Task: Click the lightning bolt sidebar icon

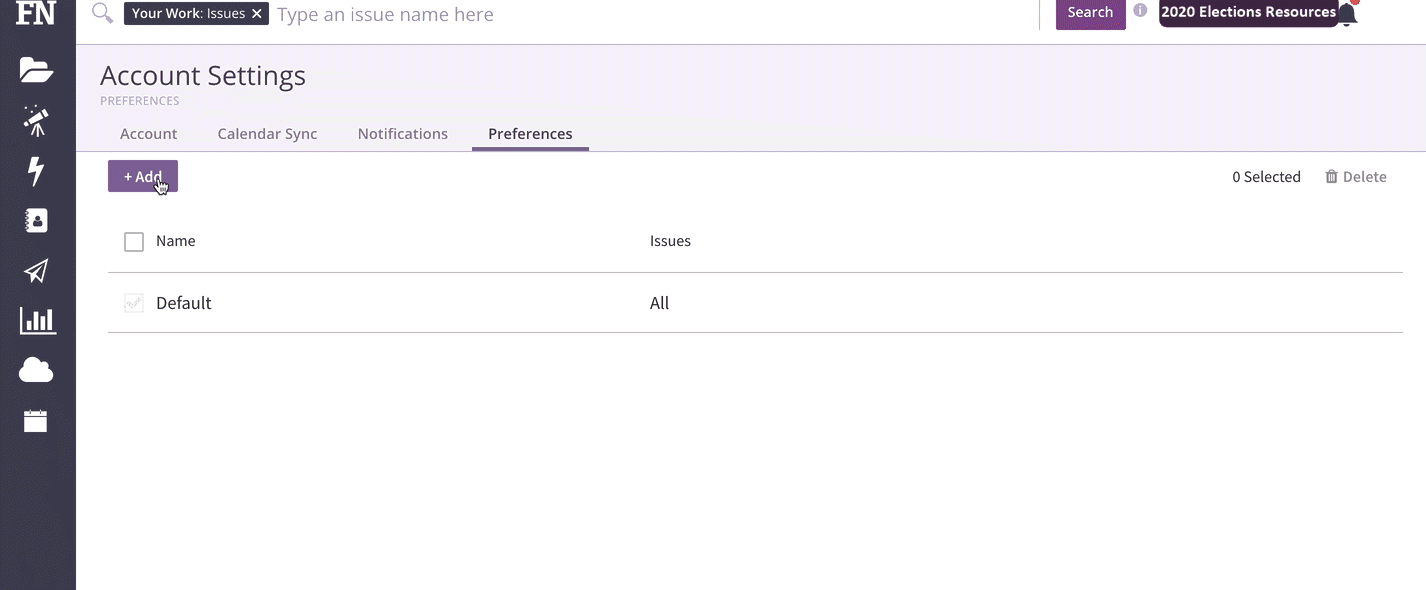Action: click(36, 171)
